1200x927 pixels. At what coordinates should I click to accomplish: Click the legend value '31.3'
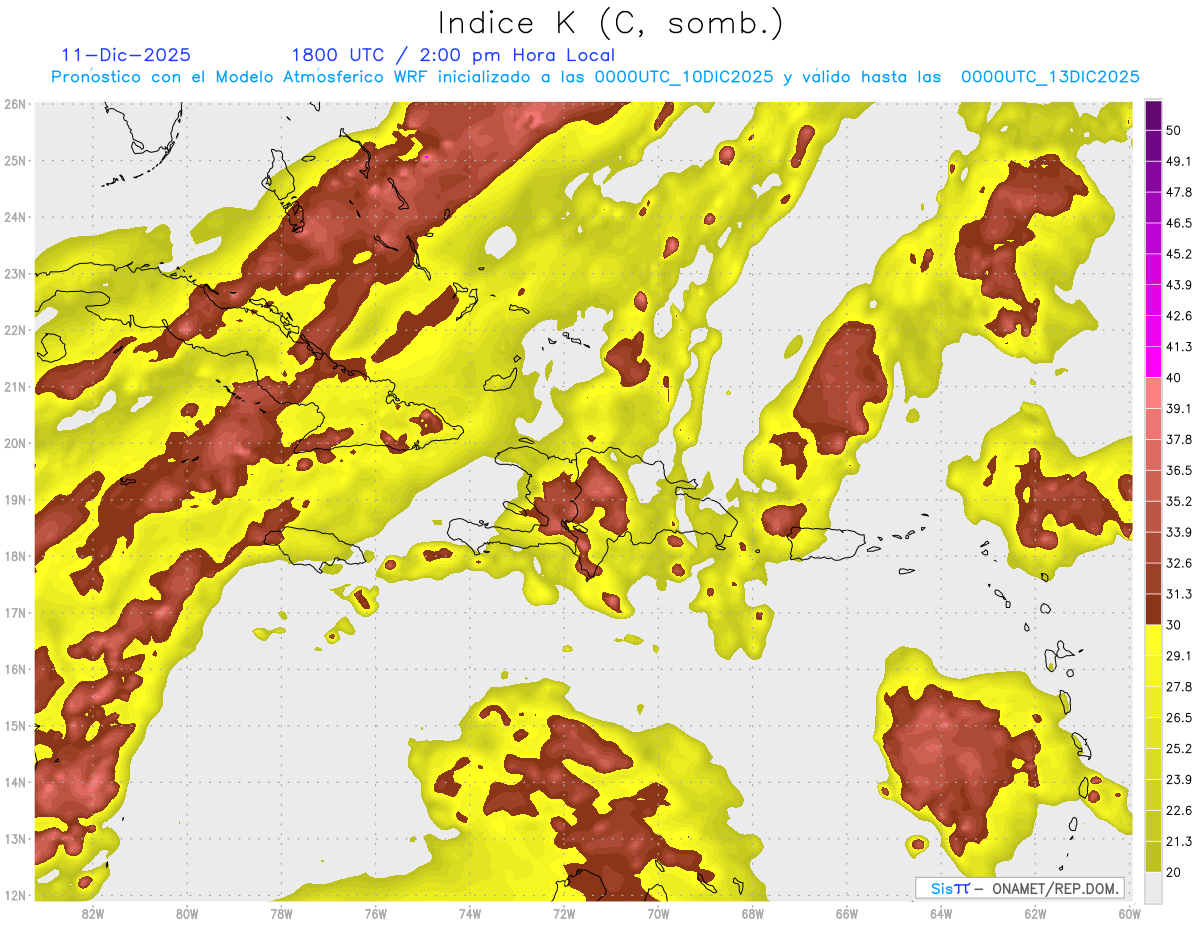pos(1179,594)
